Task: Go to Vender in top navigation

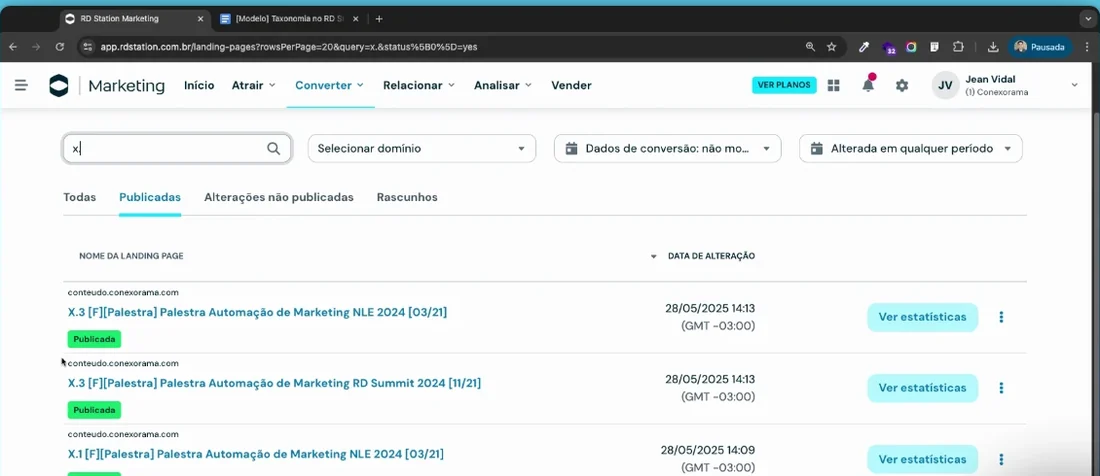Action: [x=571, y=86]
